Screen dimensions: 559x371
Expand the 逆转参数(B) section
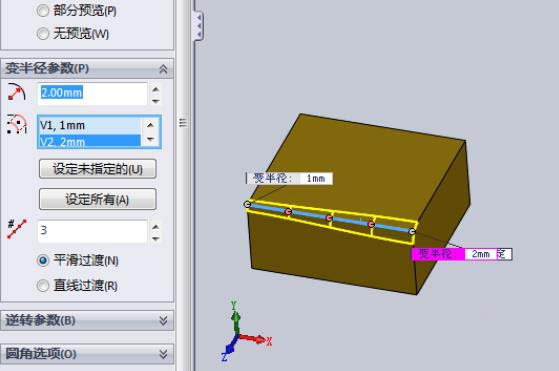[163, 321]
